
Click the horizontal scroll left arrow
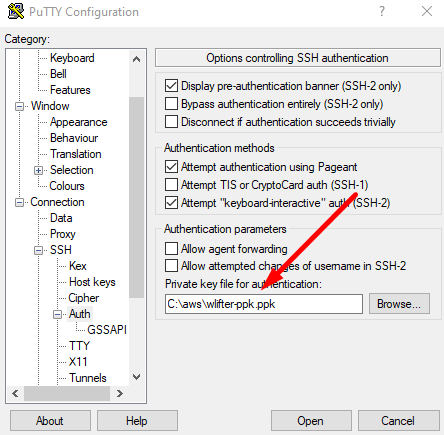point(15,393)
